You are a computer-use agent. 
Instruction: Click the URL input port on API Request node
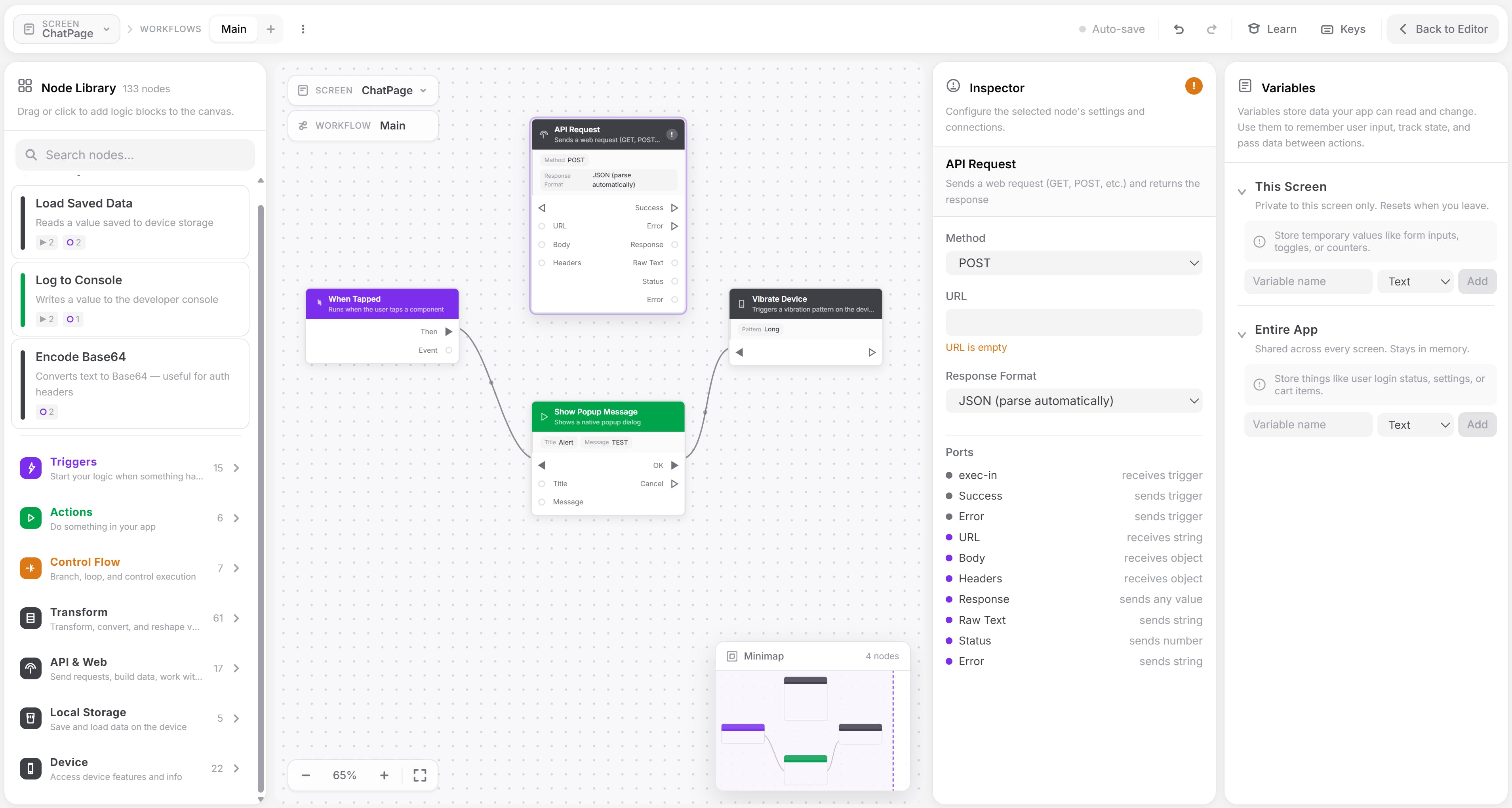coord(542,226)
